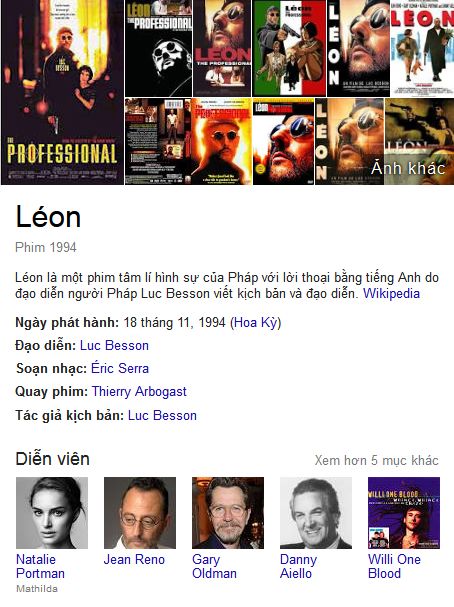The height and width of the screenshot is (607, 454).
Task: Open the large The Professional poster image
Action: point(62,92)
